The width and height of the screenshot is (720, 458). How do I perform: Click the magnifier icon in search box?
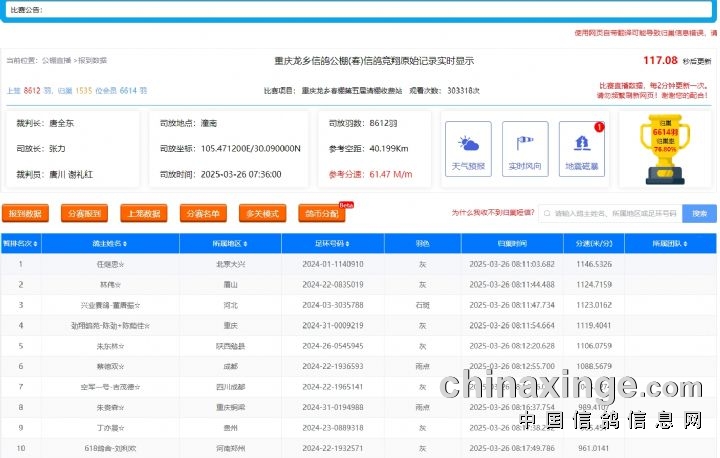tap(547, 213)
